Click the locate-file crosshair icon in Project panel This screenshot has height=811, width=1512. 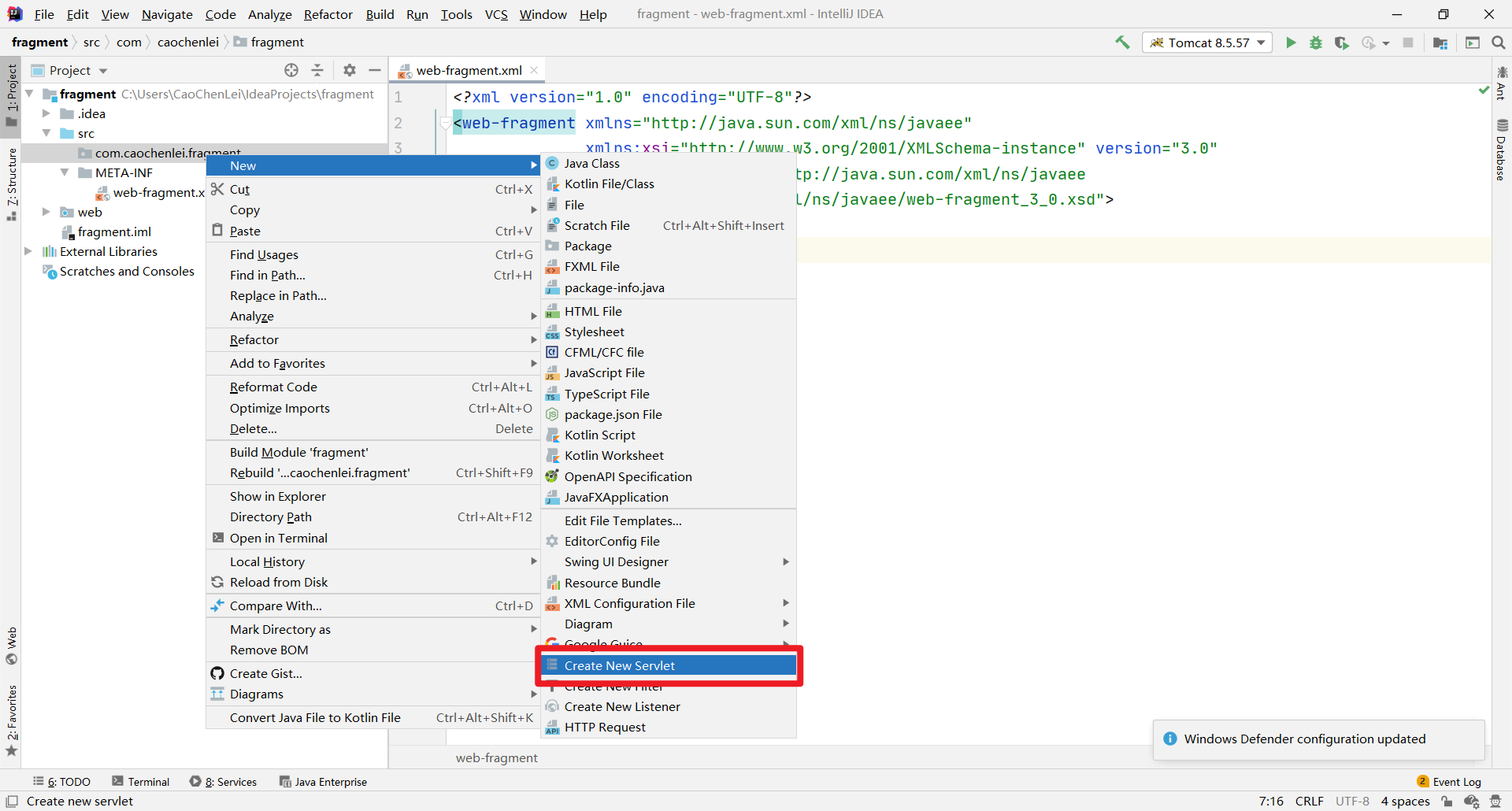click(291, 70)
